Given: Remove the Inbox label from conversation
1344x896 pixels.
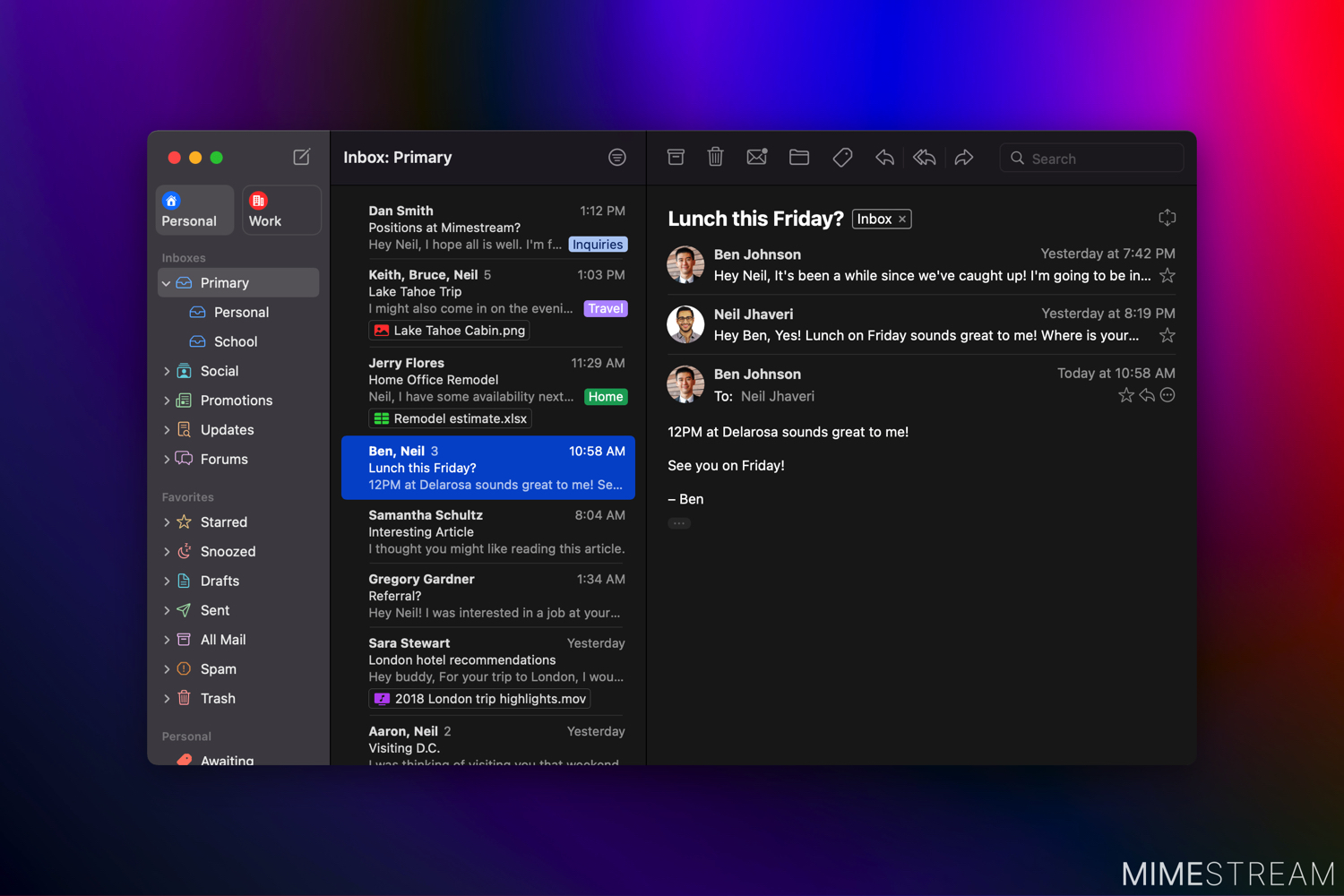Looking at the screenshot, I should click(x=902, y=220).
